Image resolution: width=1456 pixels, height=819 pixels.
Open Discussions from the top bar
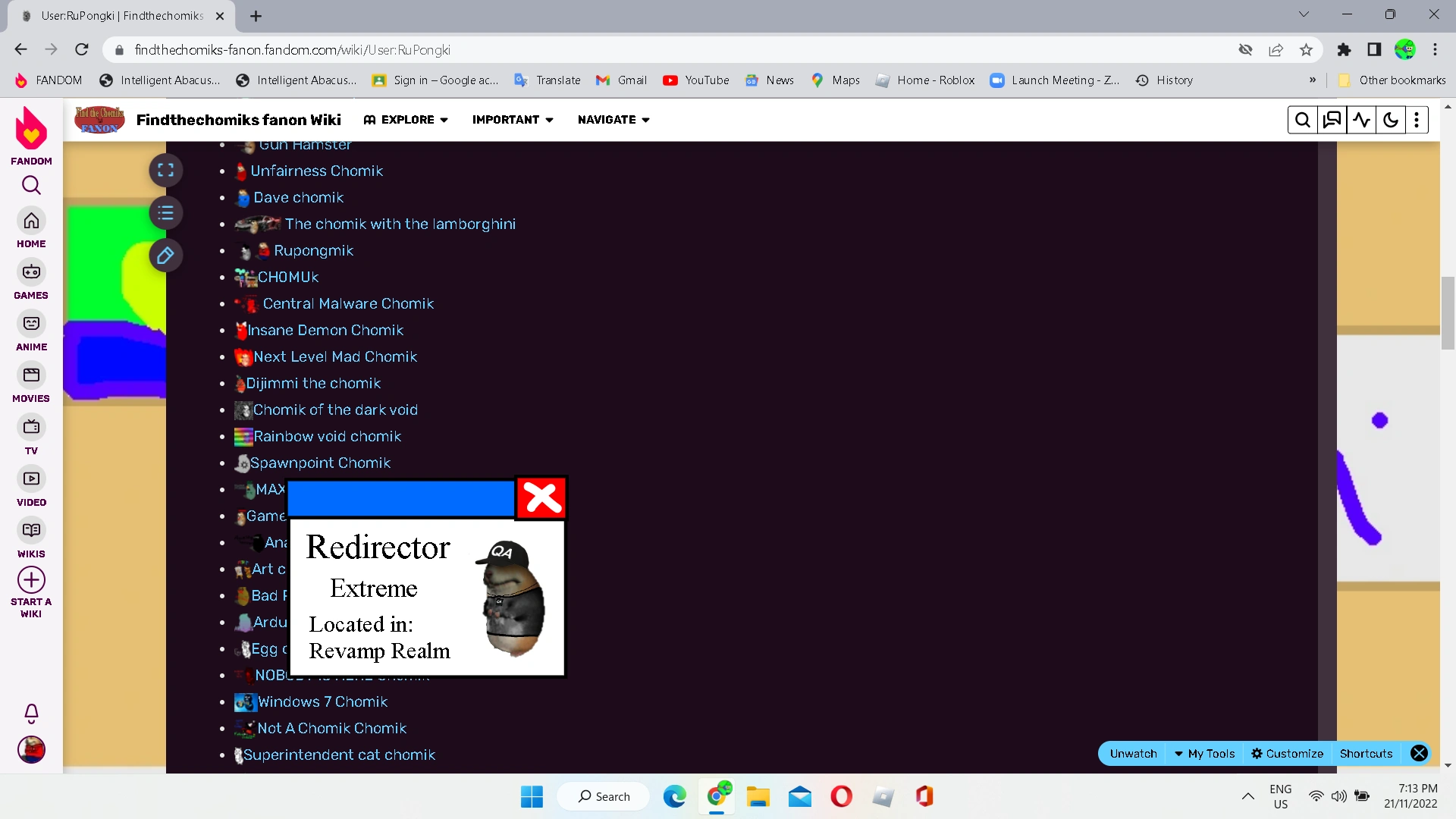click(1332, 119)
